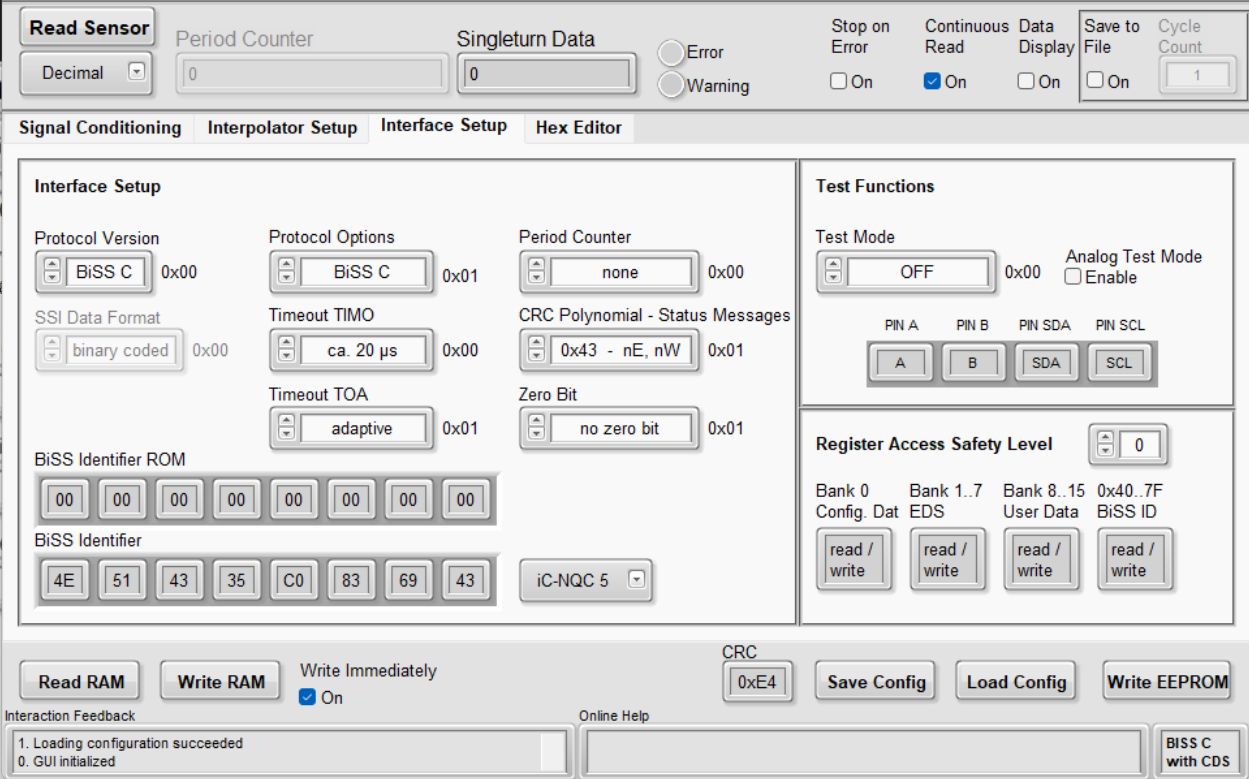This screenshot has width=1249, height=779.
Task: Click the Error indicator light
Action: tap(670, 53)
